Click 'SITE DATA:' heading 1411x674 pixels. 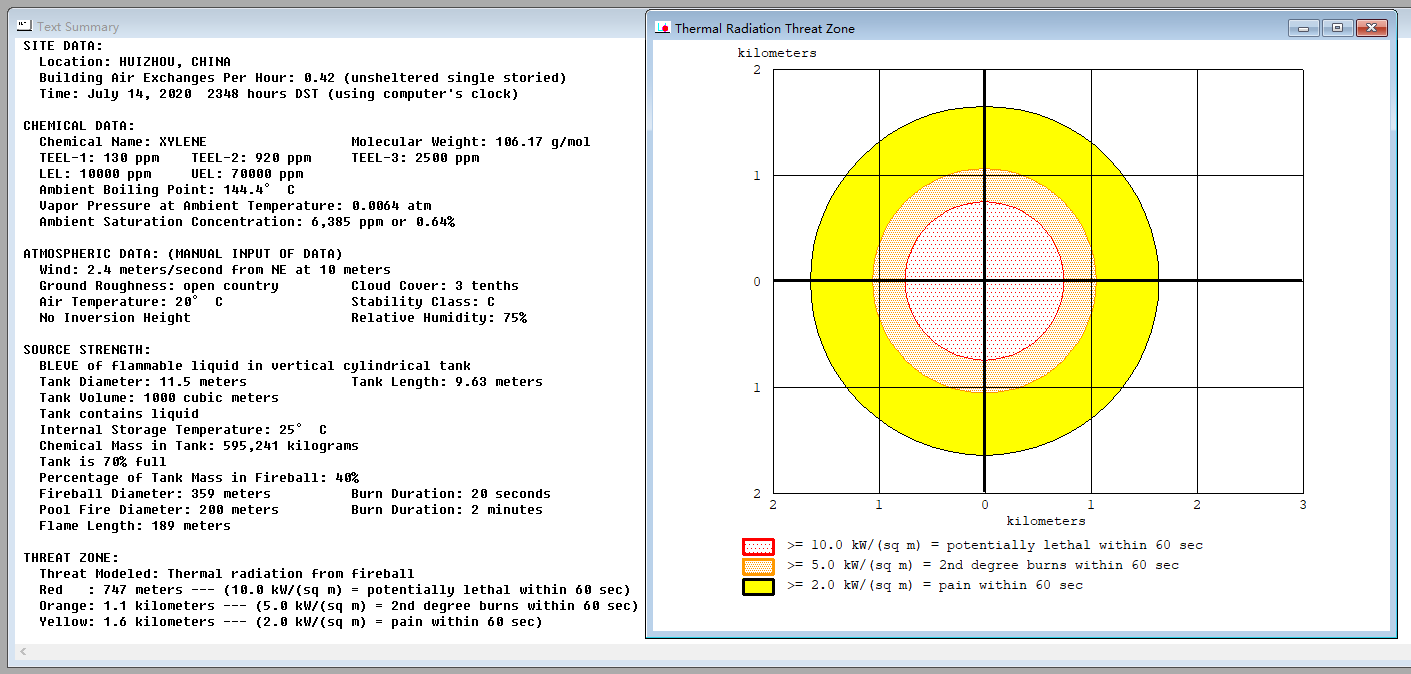click(63, 46)
